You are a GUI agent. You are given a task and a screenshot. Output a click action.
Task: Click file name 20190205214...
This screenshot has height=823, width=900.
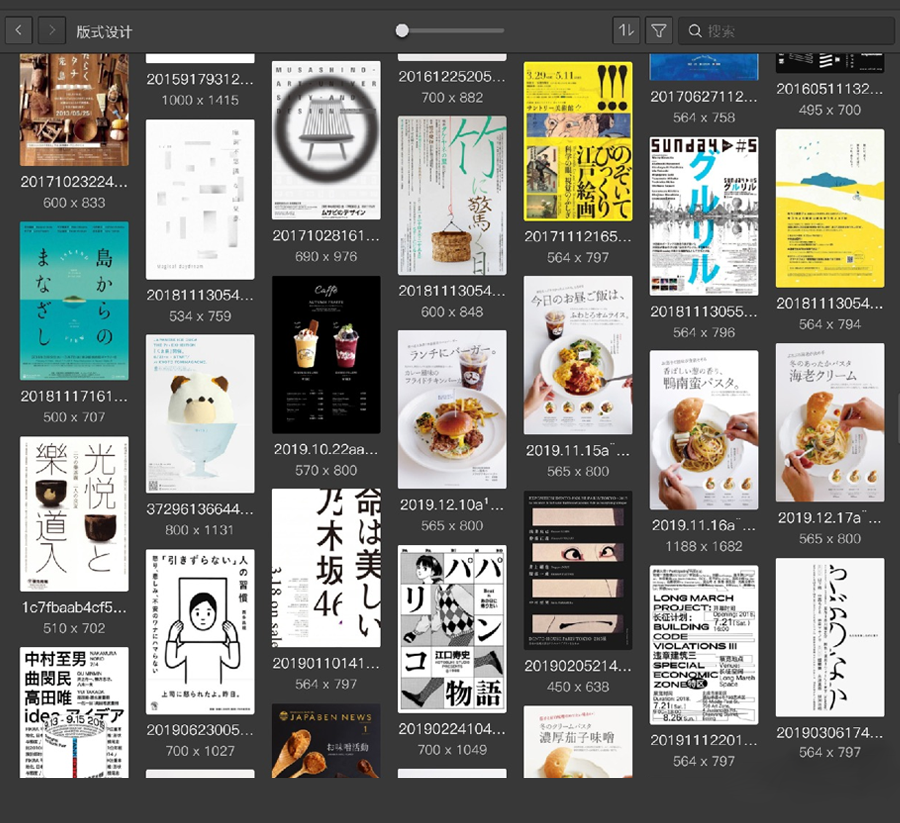(578, 666)
